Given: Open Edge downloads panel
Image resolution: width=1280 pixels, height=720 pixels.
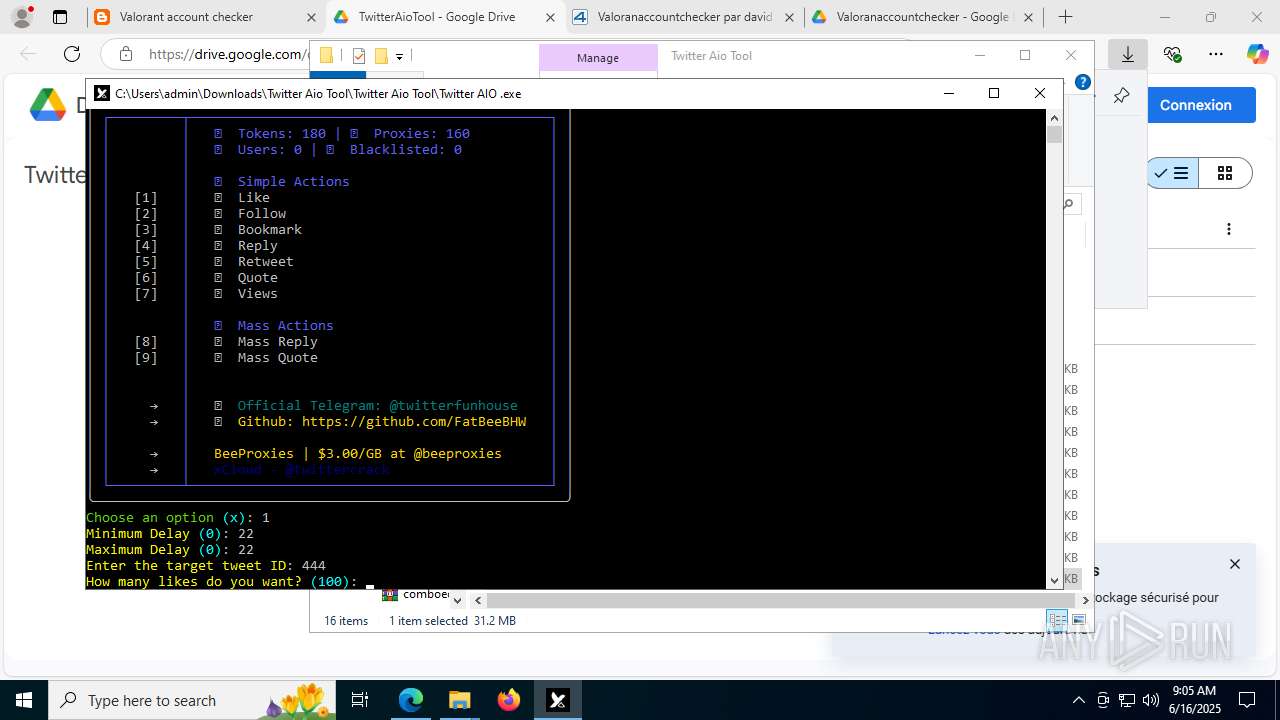Looking at the screenshot, I should [x=1128, y=54].
